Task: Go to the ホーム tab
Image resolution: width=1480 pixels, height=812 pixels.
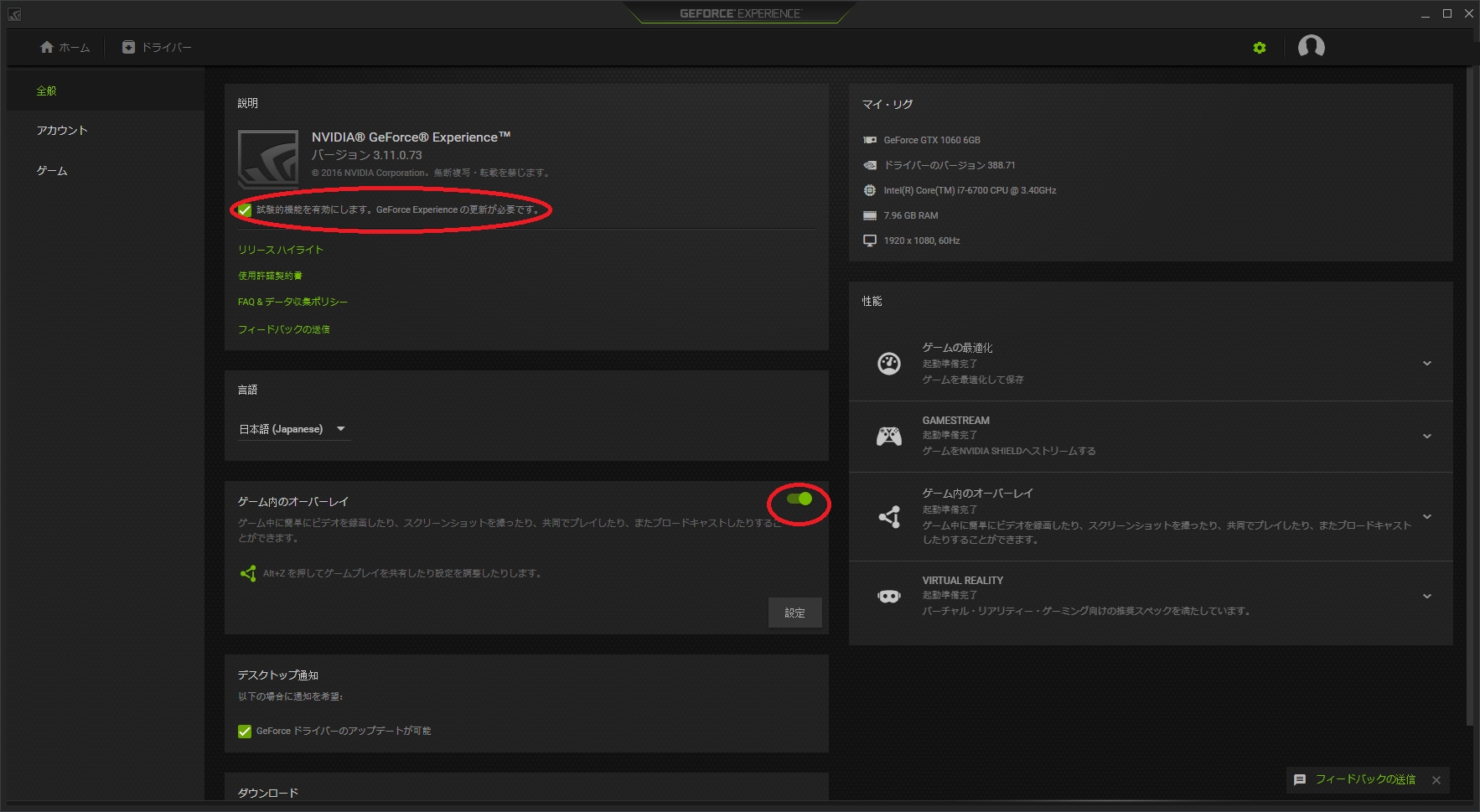Action: 65,48
